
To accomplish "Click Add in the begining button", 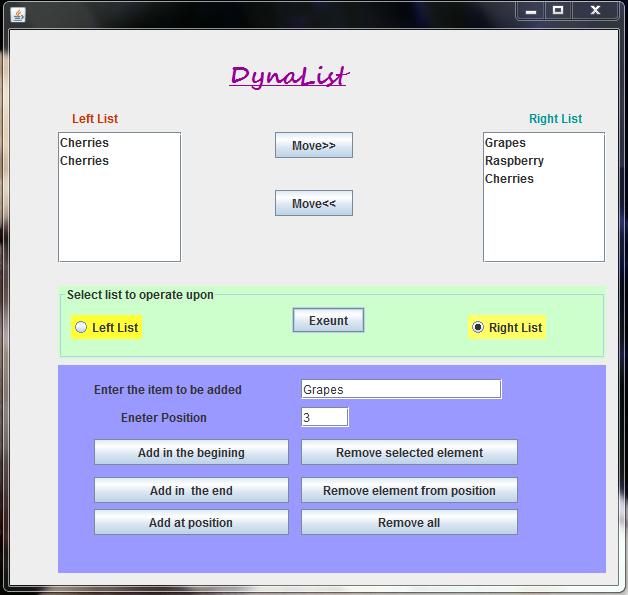I will (x=191, y=452).
